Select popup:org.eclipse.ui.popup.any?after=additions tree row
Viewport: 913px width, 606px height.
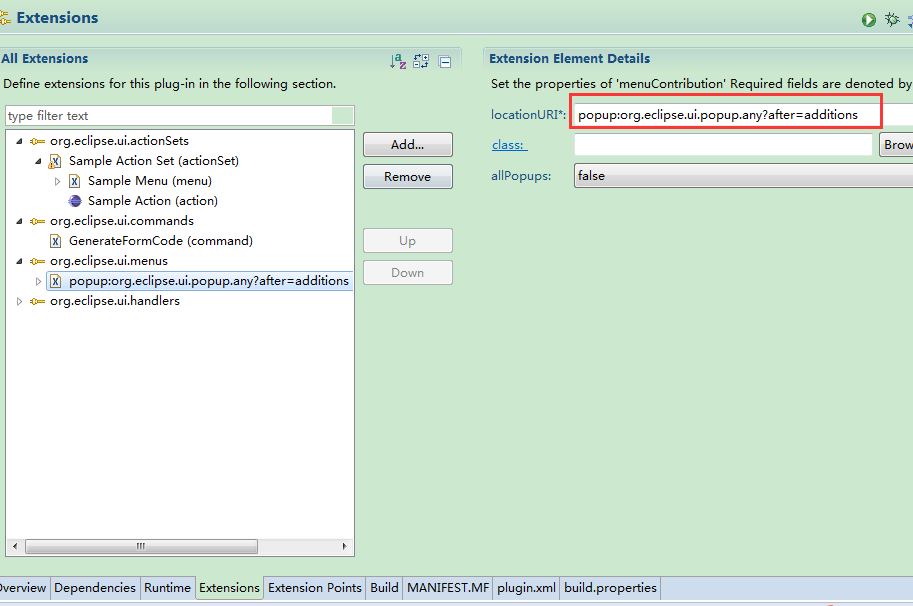(200, 281)
